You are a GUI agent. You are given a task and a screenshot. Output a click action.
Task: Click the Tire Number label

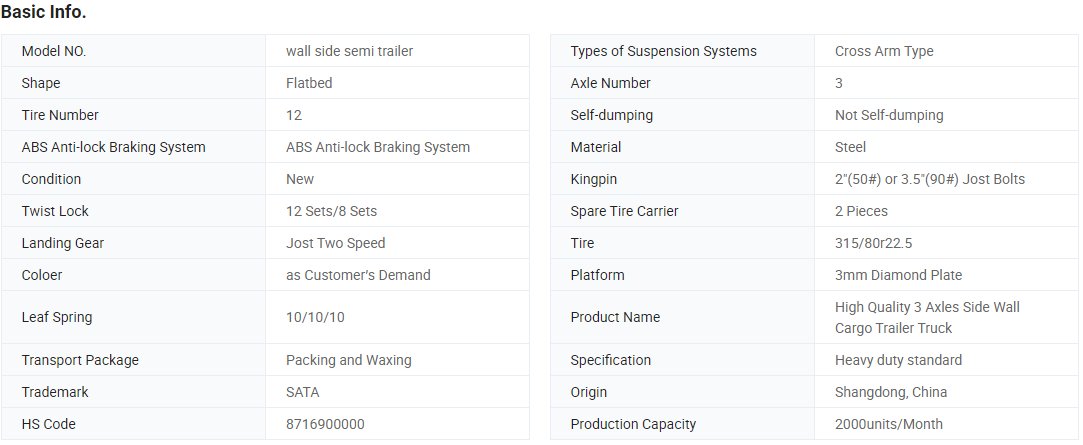tap(60, 115)
